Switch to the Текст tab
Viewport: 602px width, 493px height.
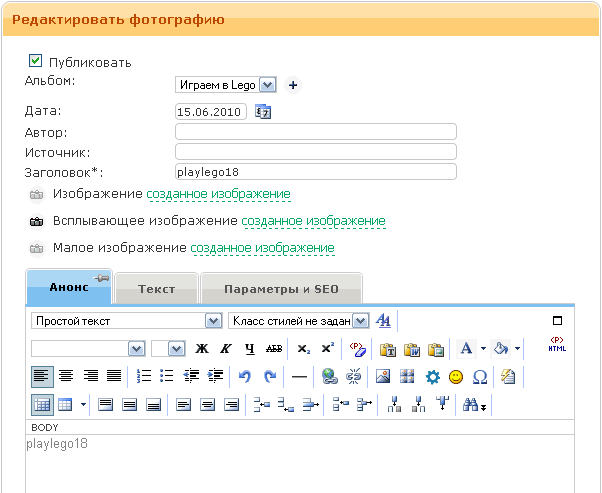[156, 289]
